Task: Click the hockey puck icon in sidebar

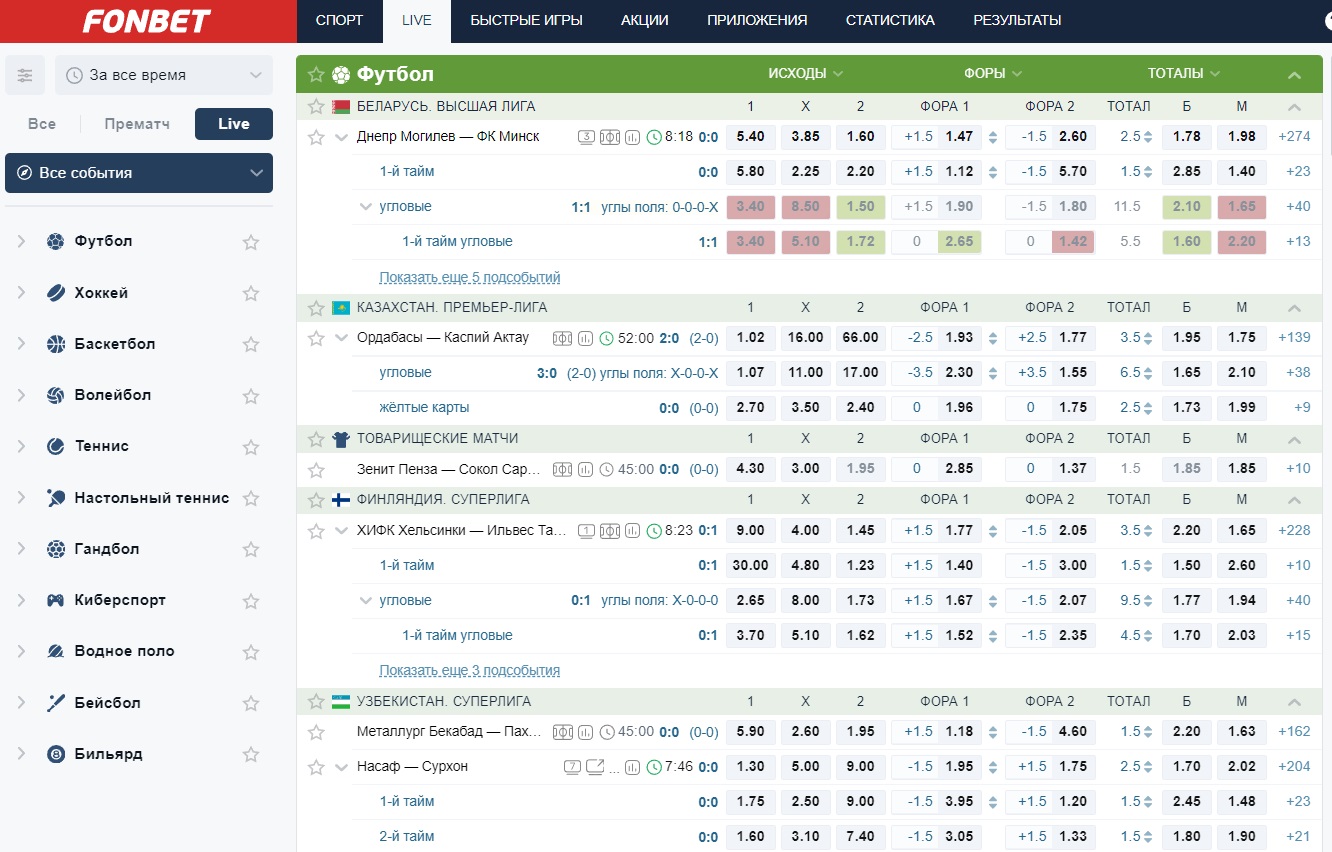Action: (x=56, y=293)
